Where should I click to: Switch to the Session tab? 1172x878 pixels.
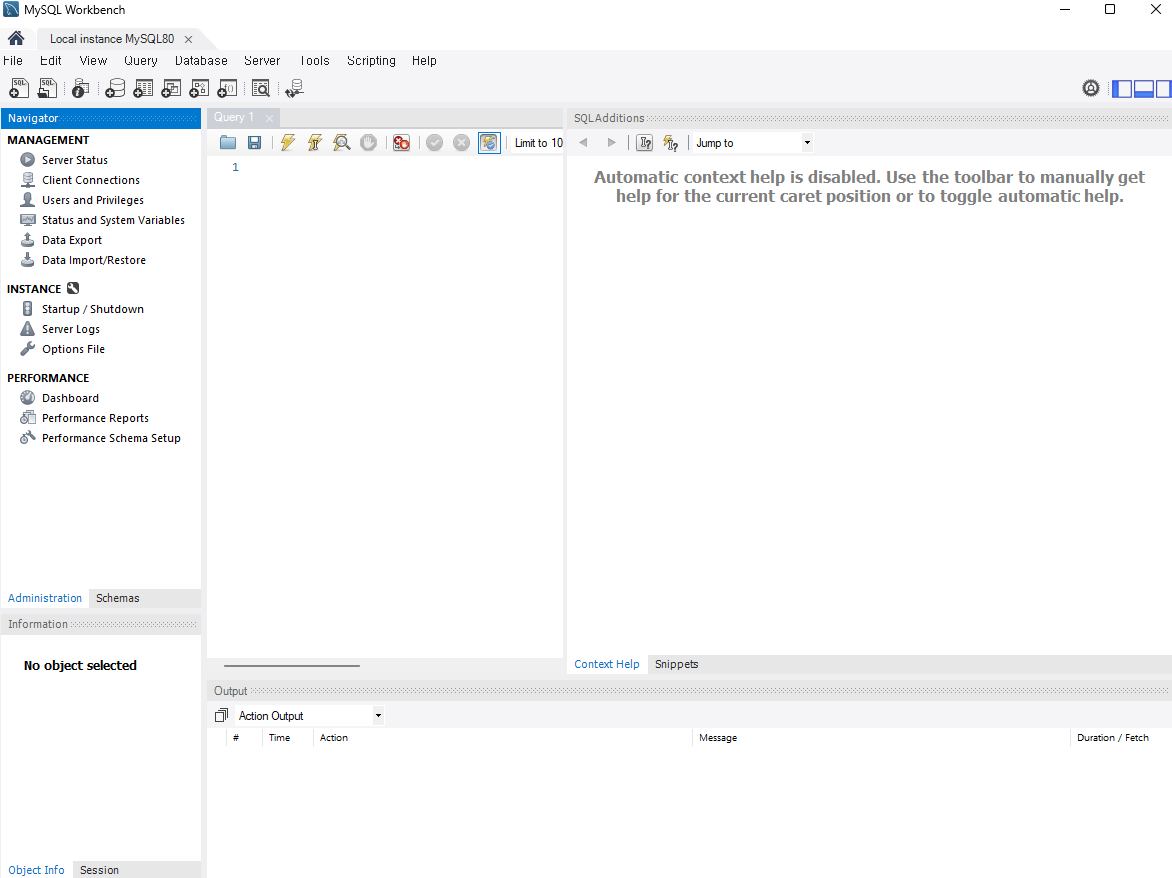click(x=99, y=870)
